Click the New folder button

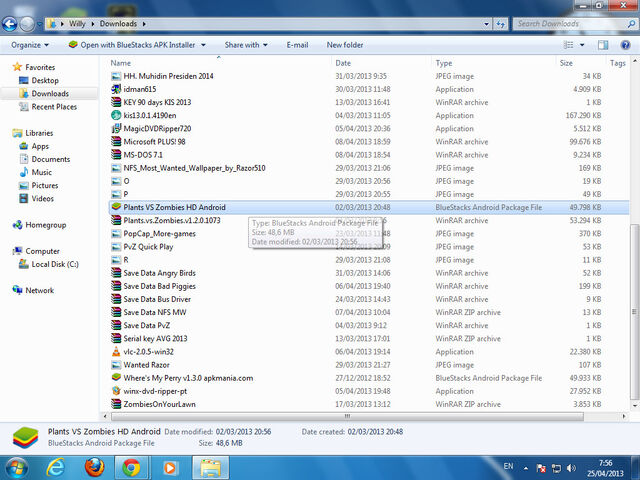point(345,45)
